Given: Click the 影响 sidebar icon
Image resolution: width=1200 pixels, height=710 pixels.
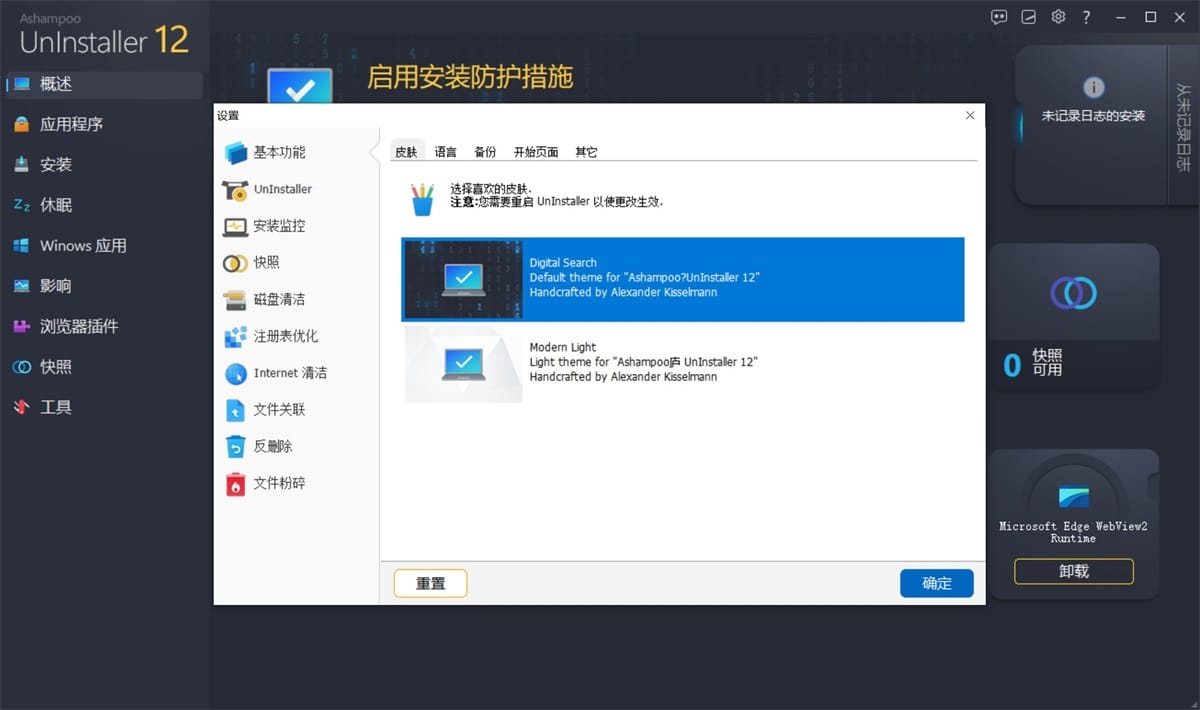Looking at the screenshot, I should click(x=22, y=286).
